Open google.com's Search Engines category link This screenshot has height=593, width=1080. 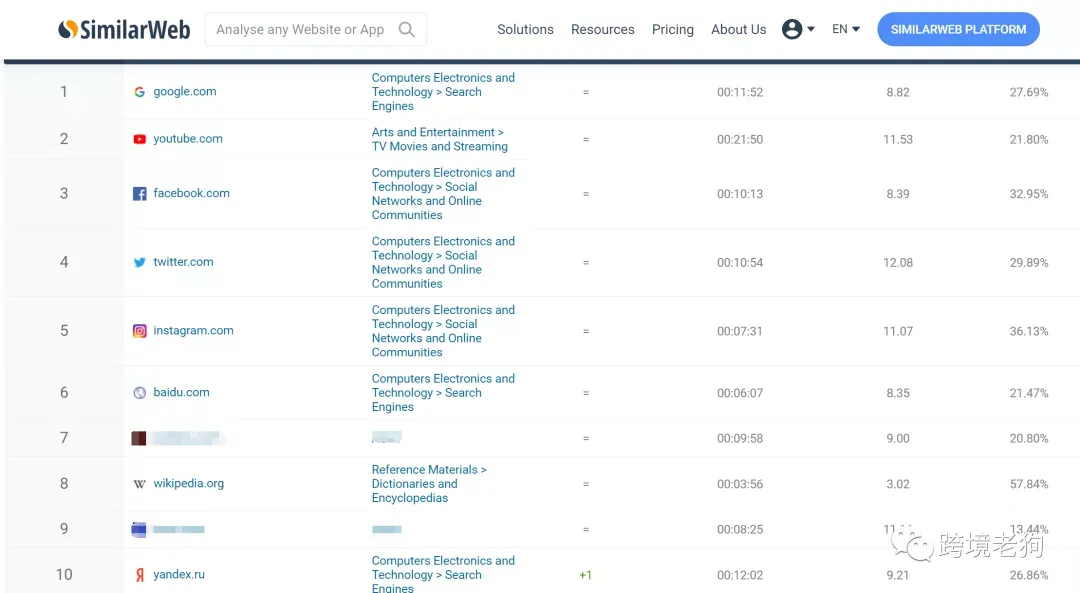(443, 92)
